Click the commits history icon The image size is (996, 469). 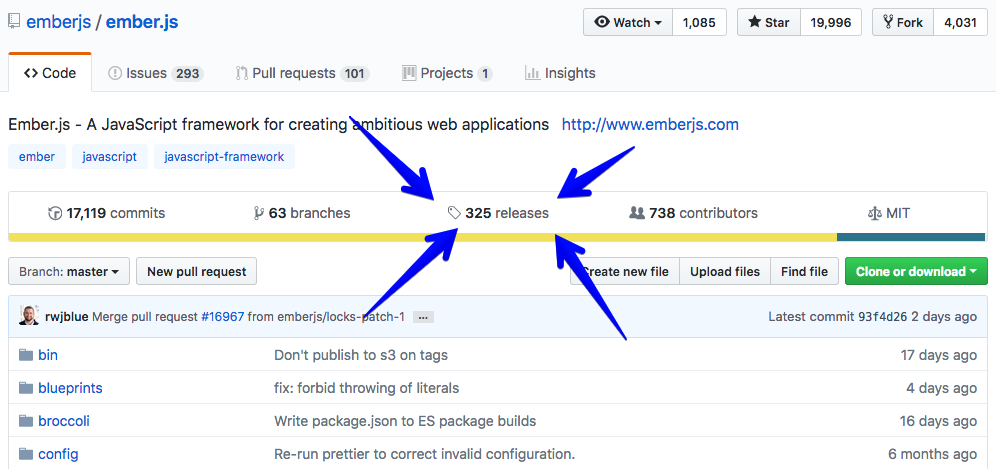point(55,213)
